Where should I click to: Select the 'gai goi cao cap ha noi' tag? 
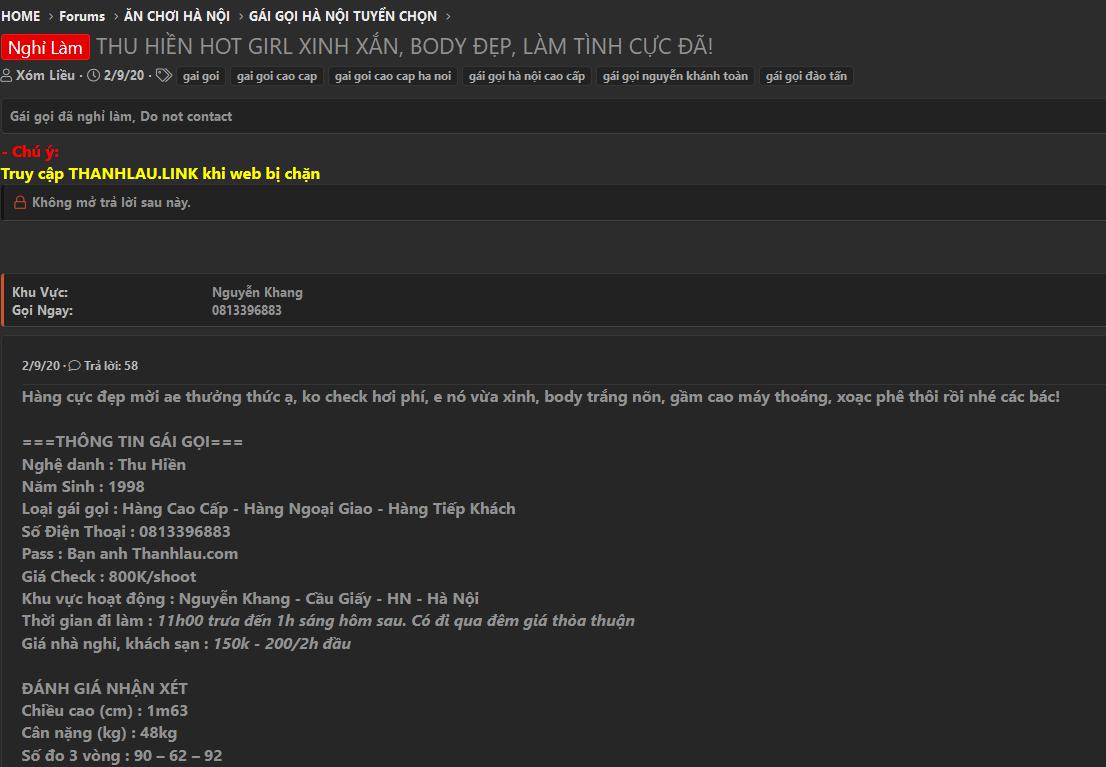pos(393,76)
